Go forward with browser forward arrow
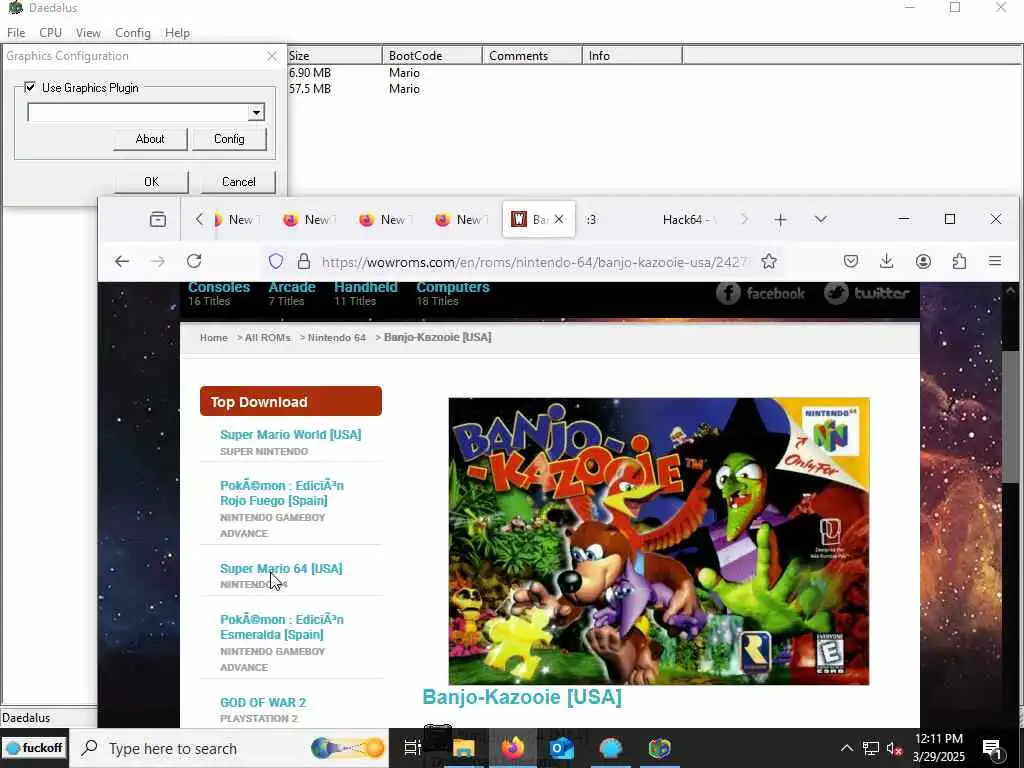Image resolution: width=1024 pixels, height=768 pixels. pyautogui.click(x=158, y=261)
